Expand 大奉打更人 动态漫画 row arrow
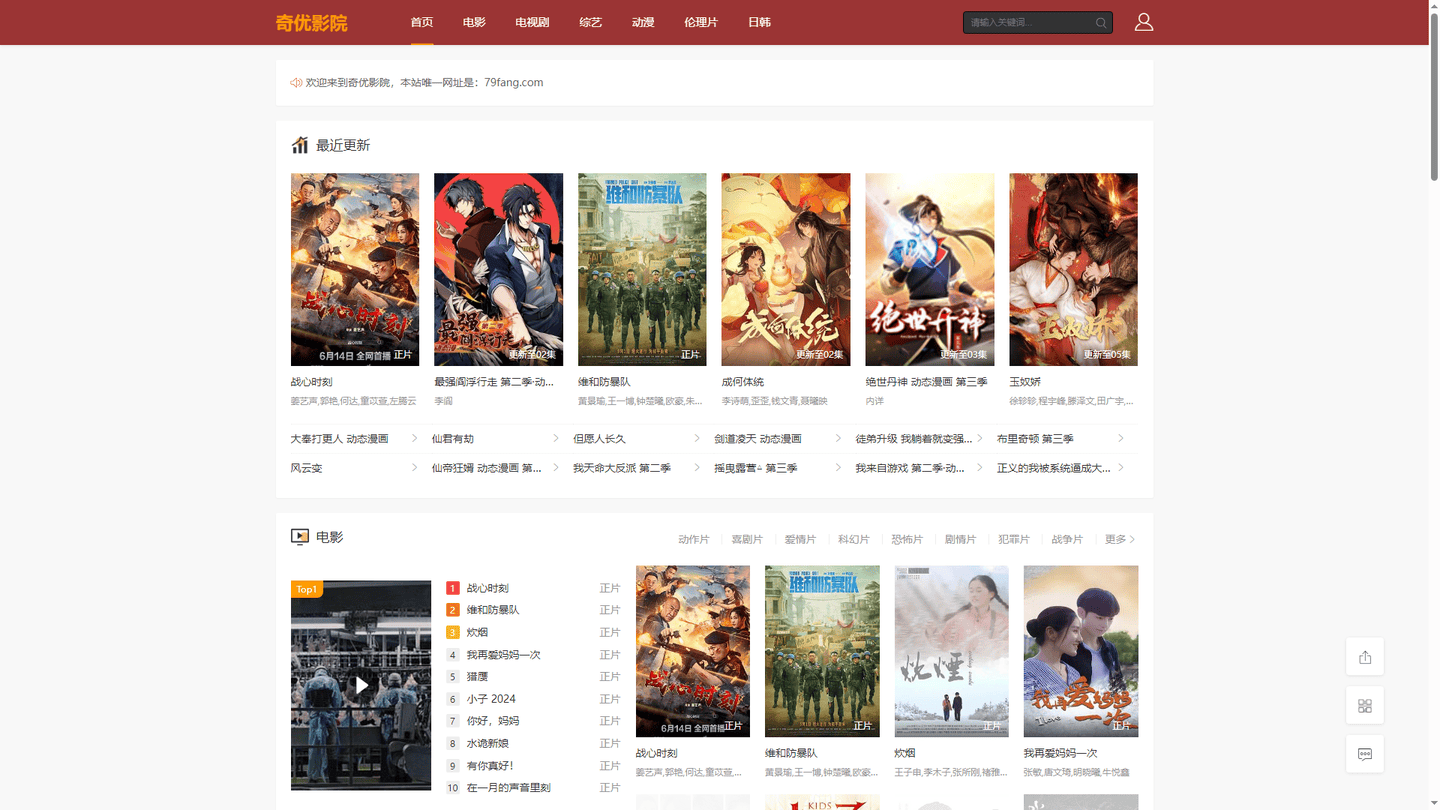The width and height of the screenshot is (1440, 810). [415, 438]
